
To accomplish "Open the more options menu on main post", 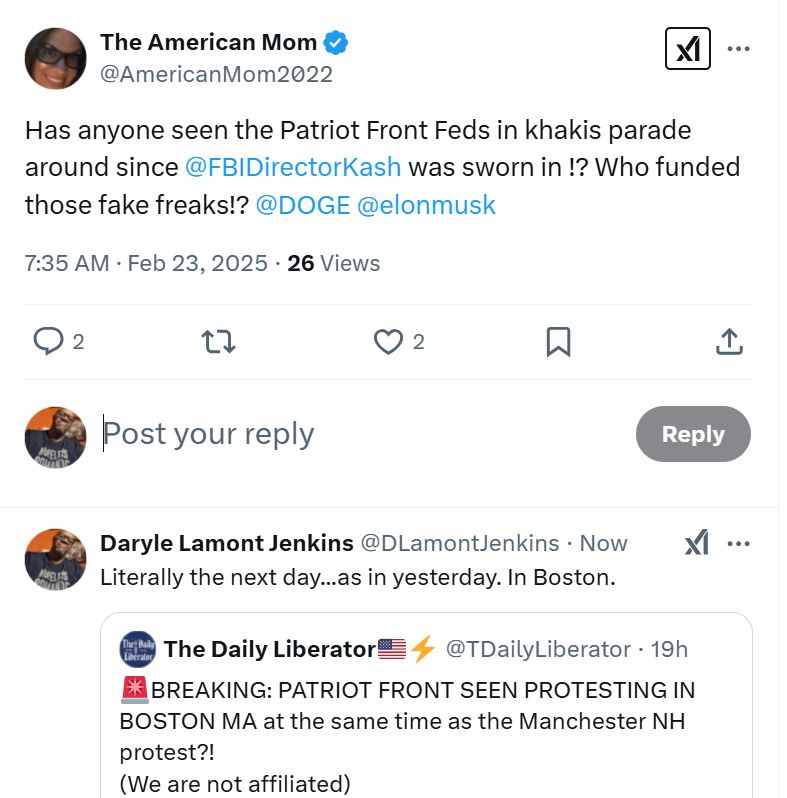I will tap(738, 48).
